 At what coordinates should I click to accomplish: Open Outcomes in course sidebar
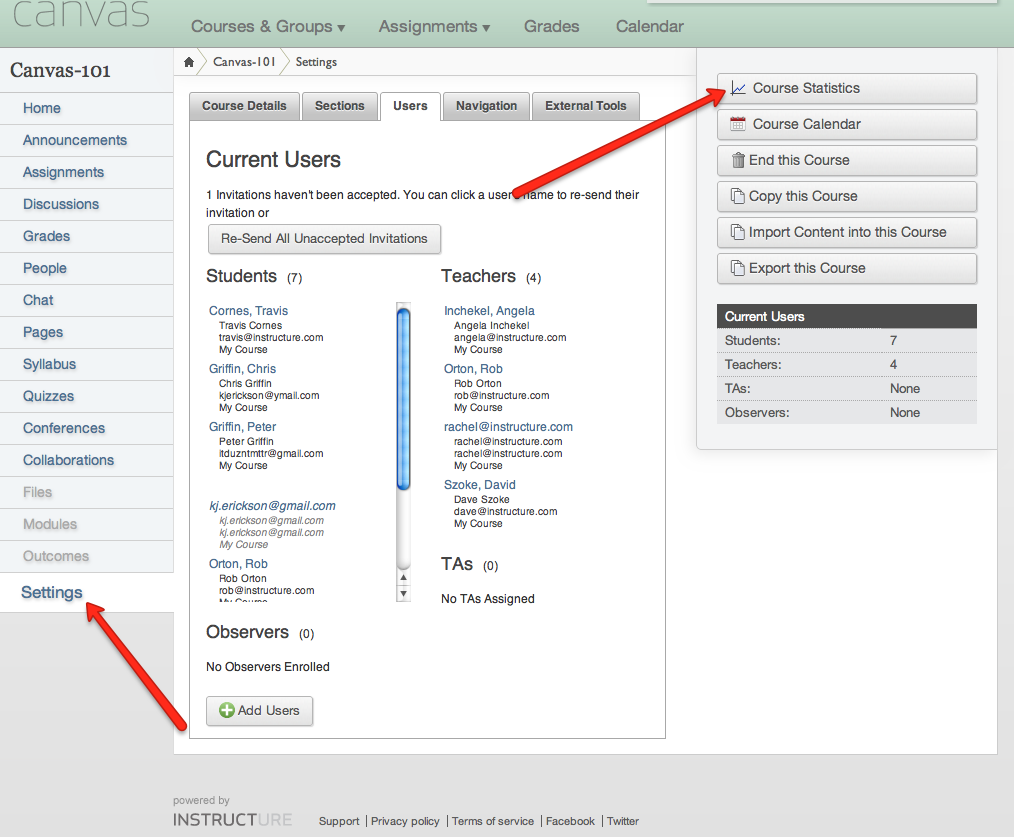click(x=87, y=556)
